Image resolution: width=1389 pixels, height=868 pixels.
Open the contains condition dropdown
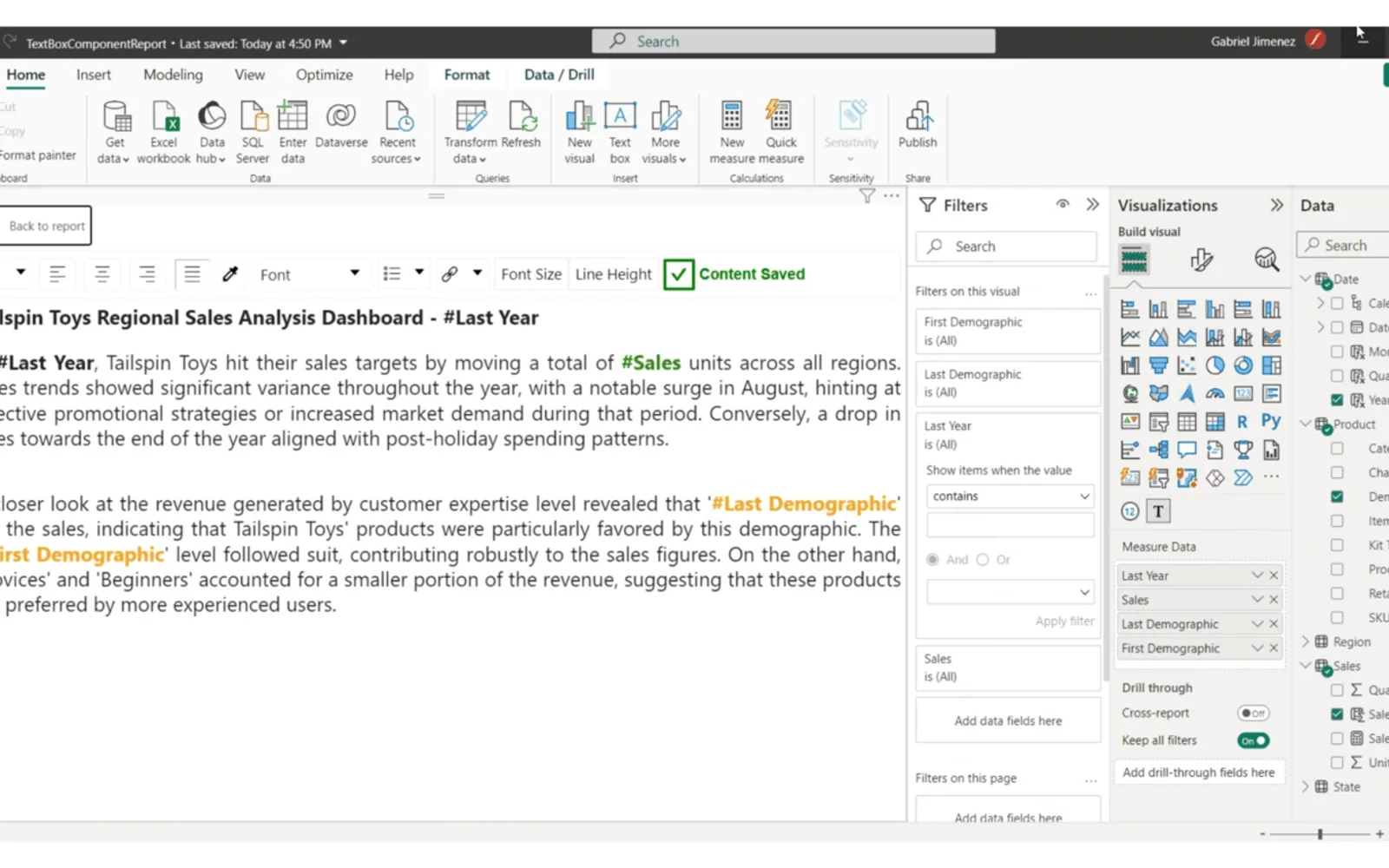1010,496
